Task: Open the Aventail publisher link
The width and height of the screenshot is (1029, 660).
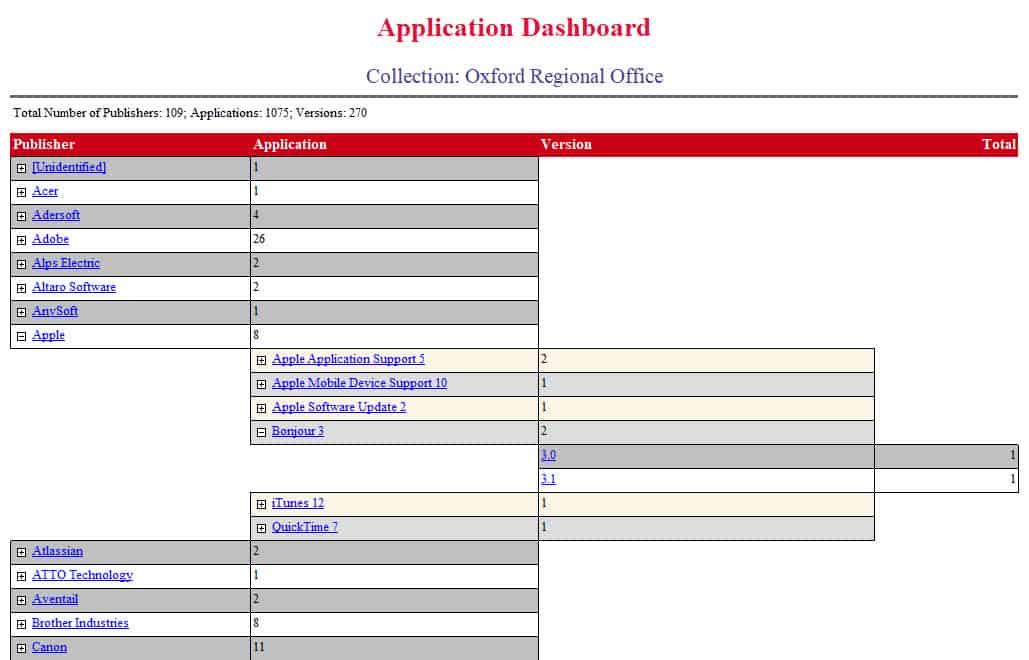Action: 54,599
